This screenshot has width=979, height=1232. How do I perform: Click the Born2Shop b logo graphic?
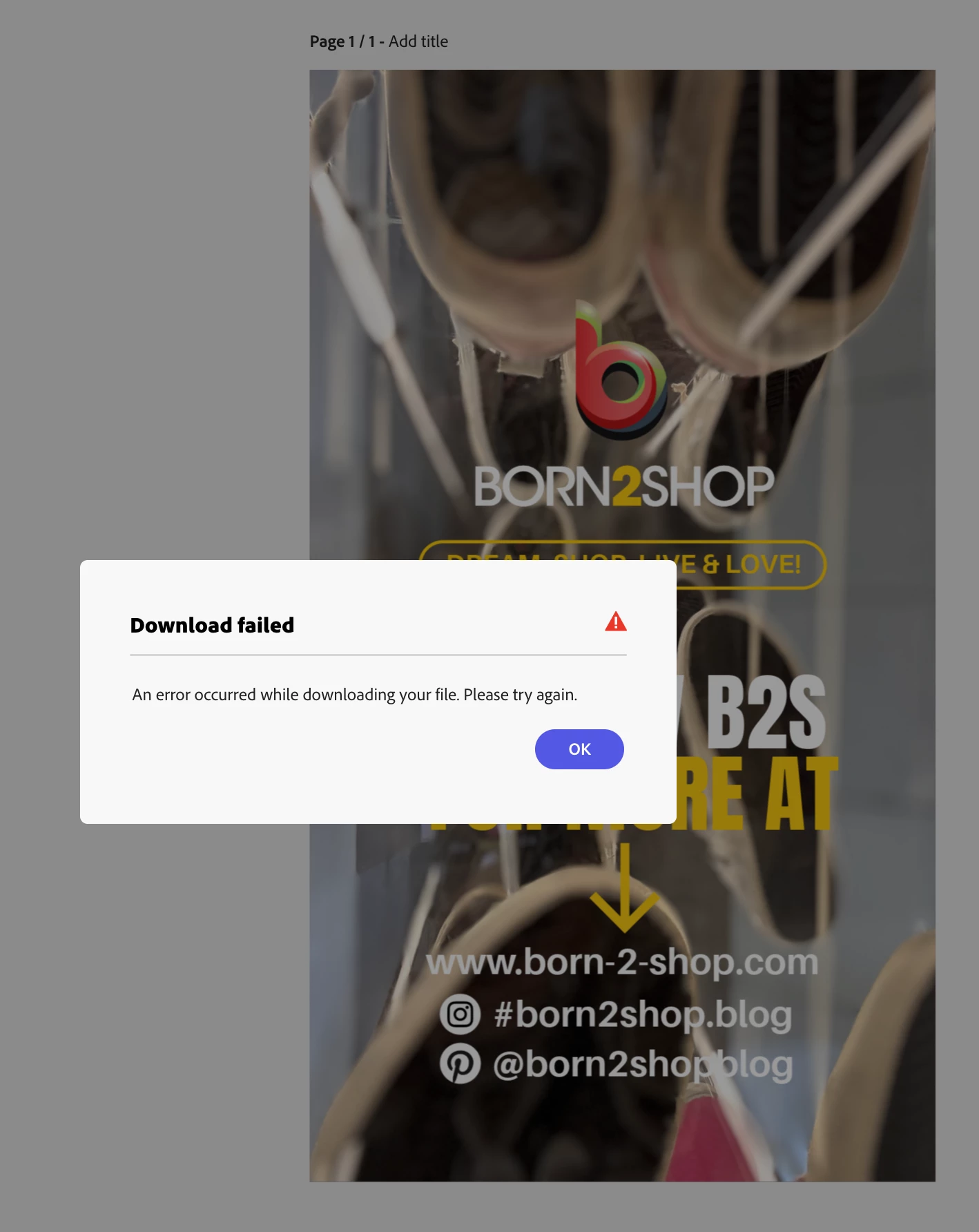[x=620, y=371]
